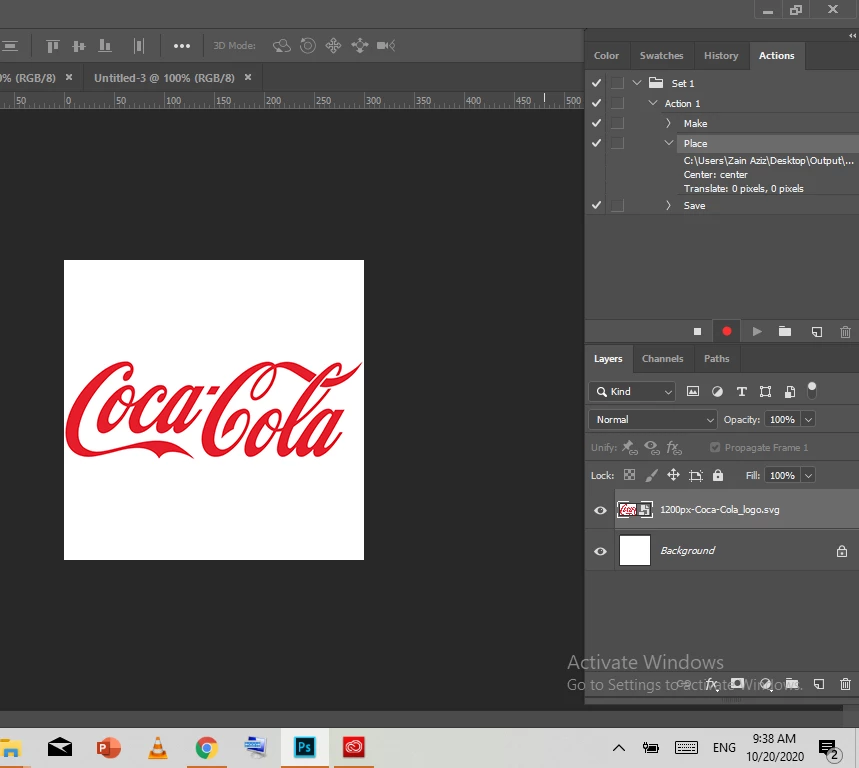Filter layers by smart objects icon
Viewport: 859px width, 768px height.
(x=789, y=391)
